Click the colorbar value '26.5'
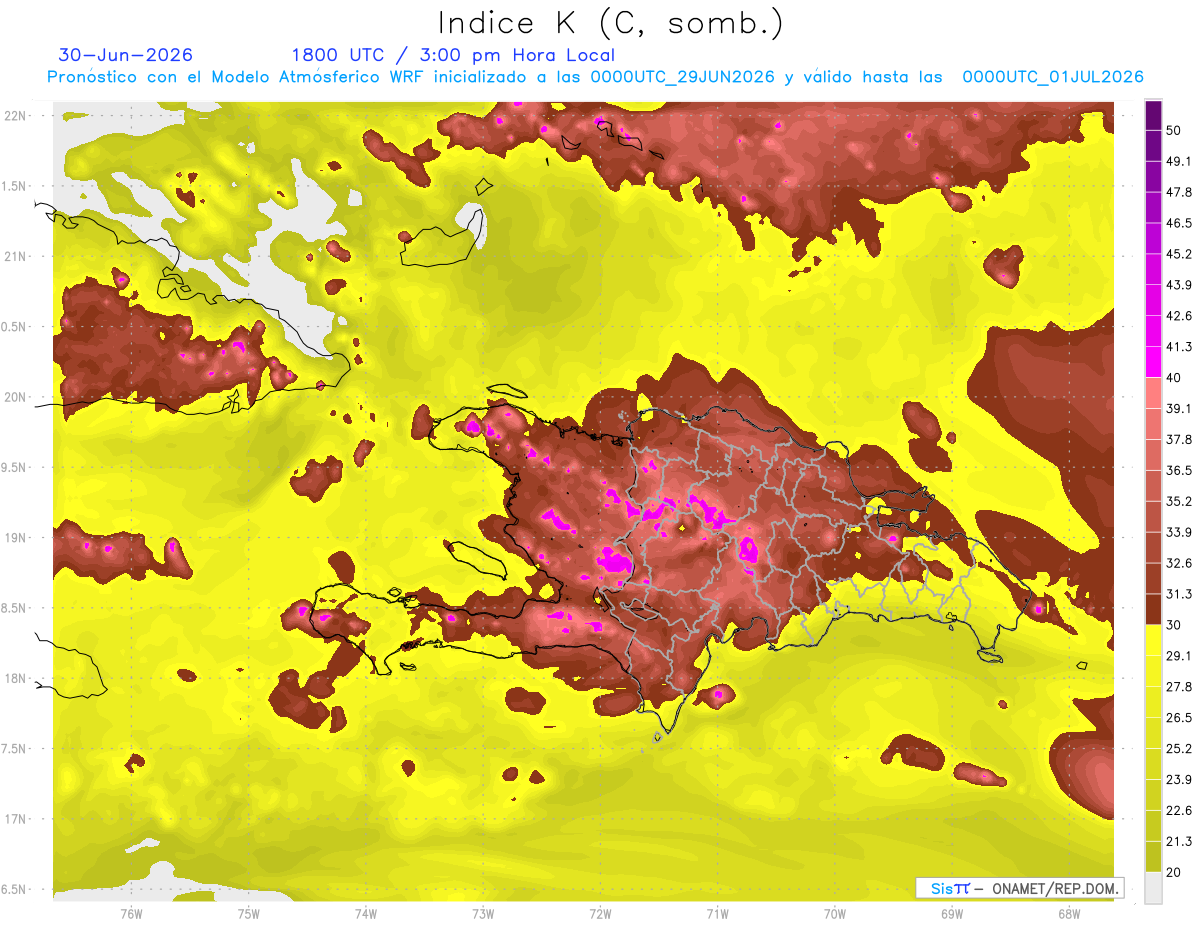This screenshot has height=927, width=1200. click(1178, 718)
